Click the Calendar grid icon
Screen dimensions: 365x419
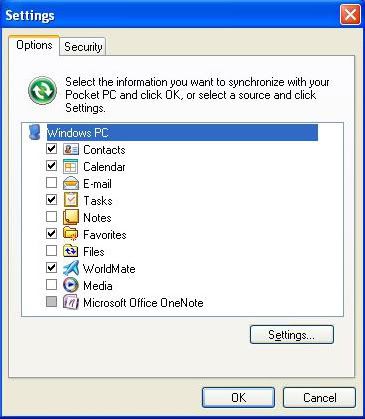(x=71, y=166)
